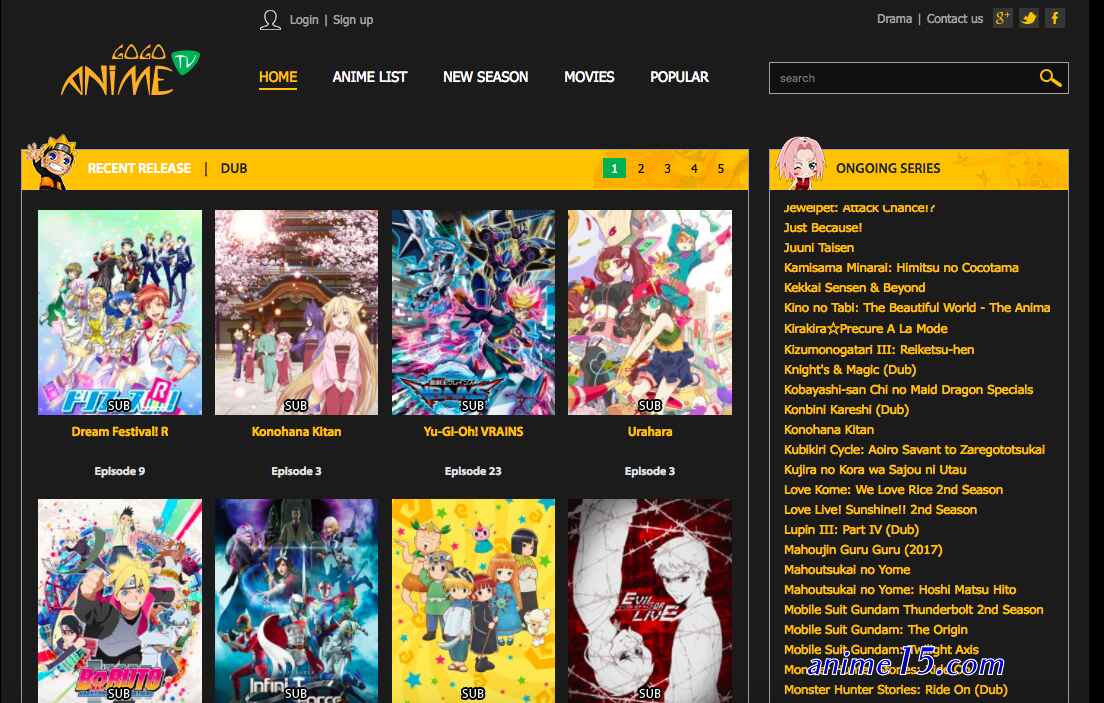Select the RECENT RELEASE tab
The image size is (1104, 703).
(139, 168)
